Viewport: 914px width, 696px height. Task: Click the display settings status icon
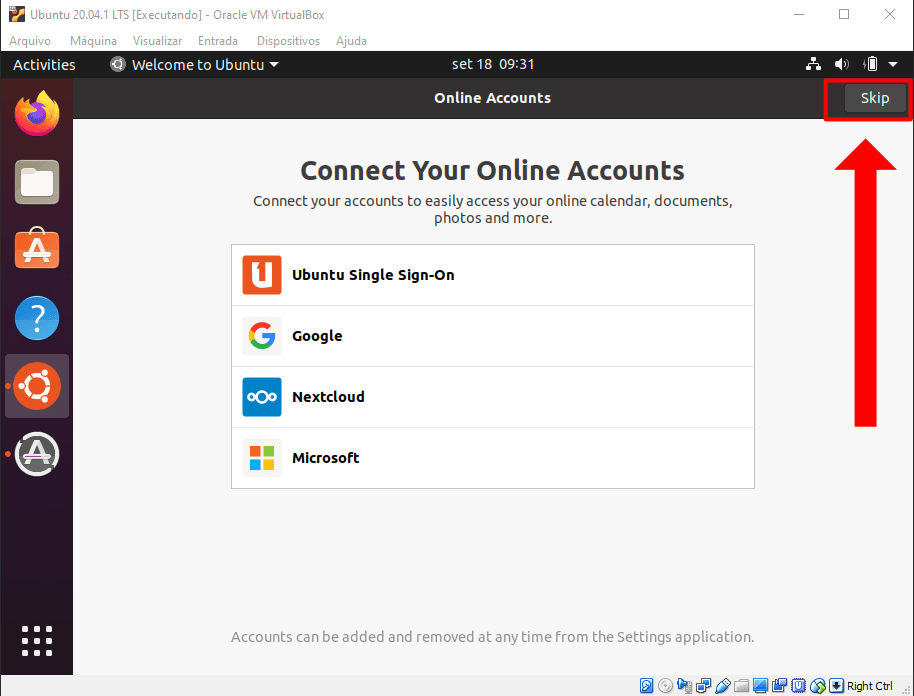pos(760,686)
